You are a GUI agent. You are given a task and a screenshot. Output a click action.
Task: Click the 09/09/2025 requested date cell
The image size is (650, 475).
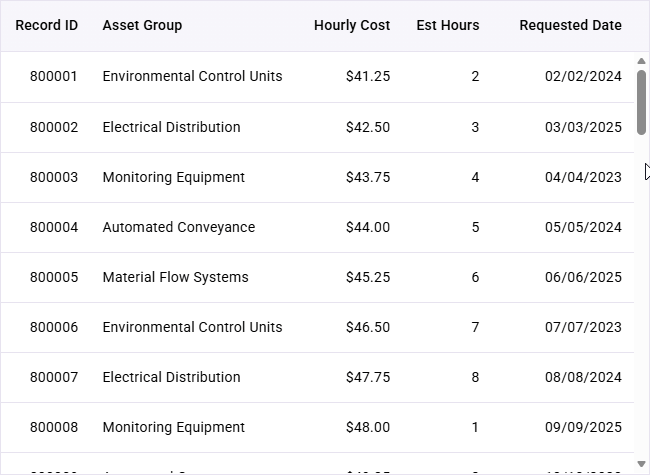click(x=583, y=427)
